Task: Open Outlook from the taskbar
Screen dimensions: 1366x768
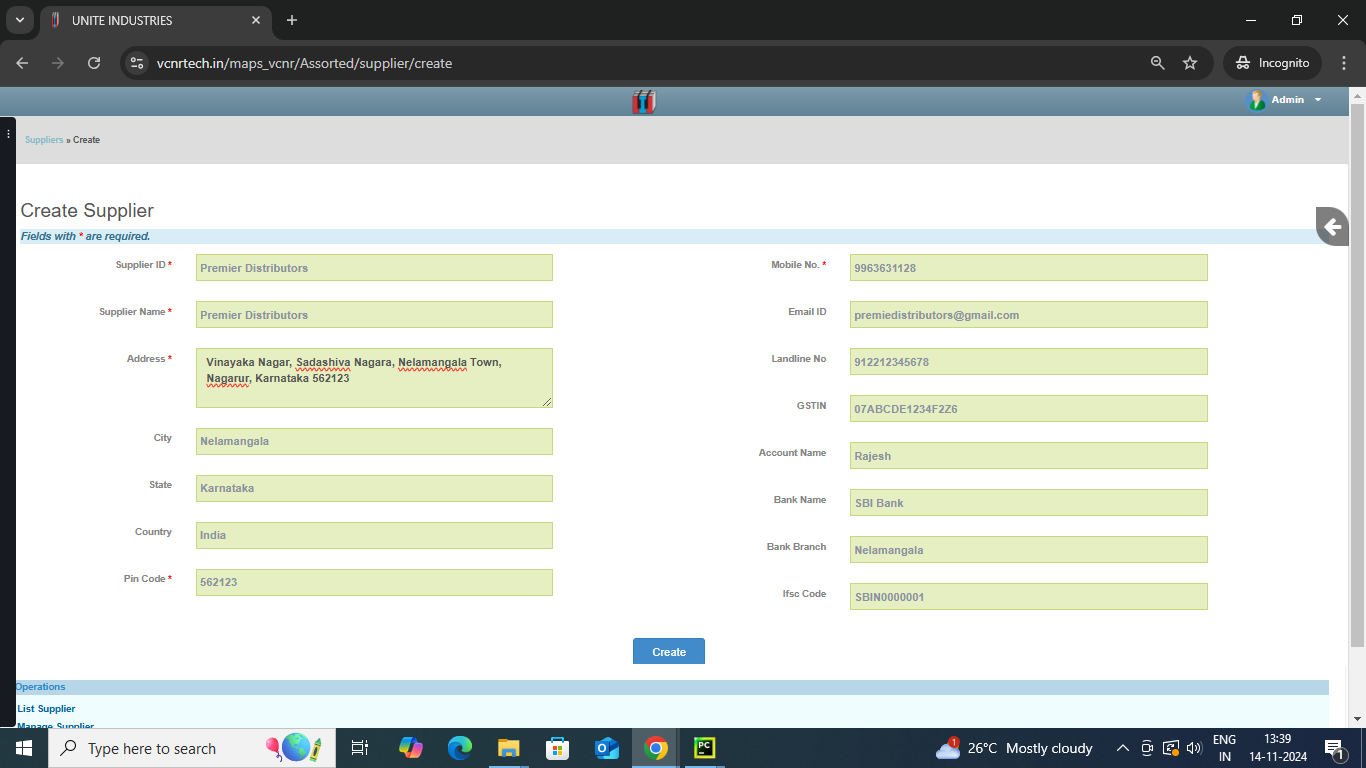Action: tap(606, 748)
